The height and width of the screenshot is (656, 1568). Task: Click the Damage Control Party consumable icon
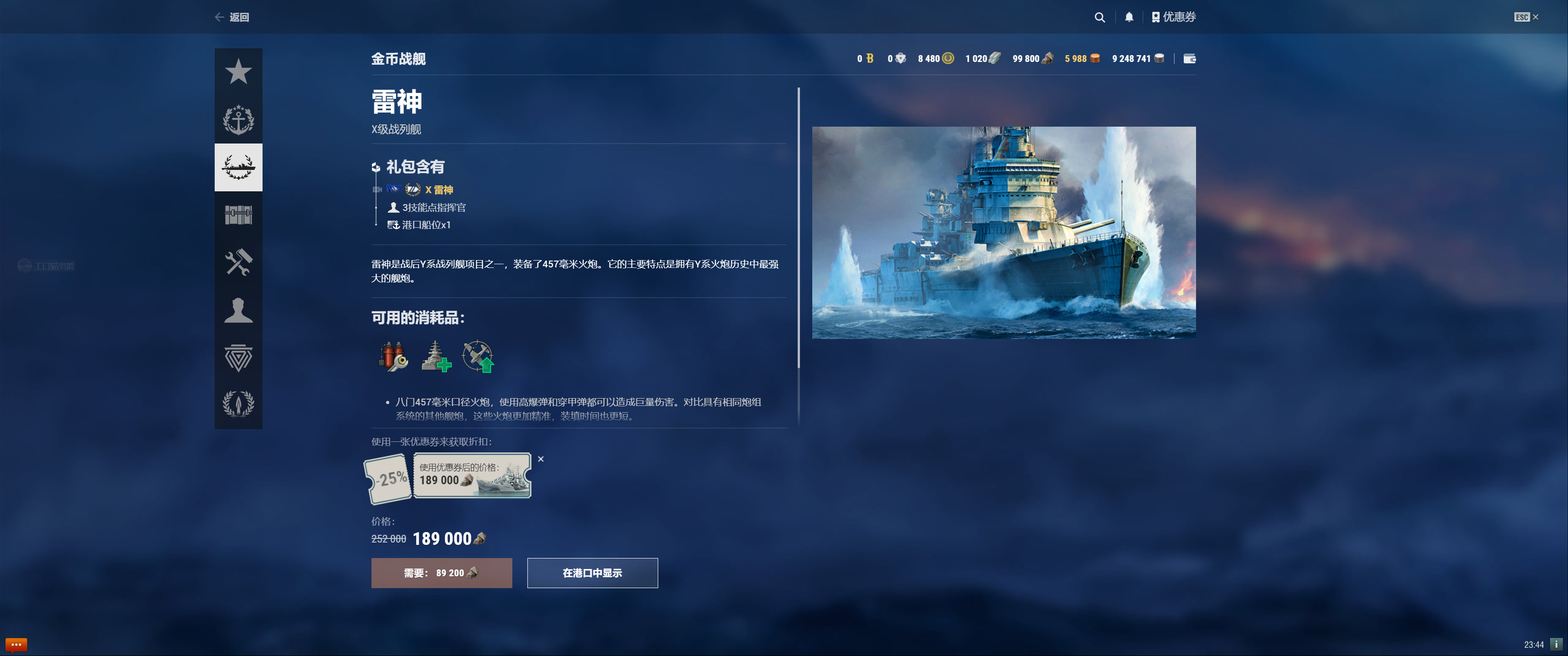[x=393, y=356]
